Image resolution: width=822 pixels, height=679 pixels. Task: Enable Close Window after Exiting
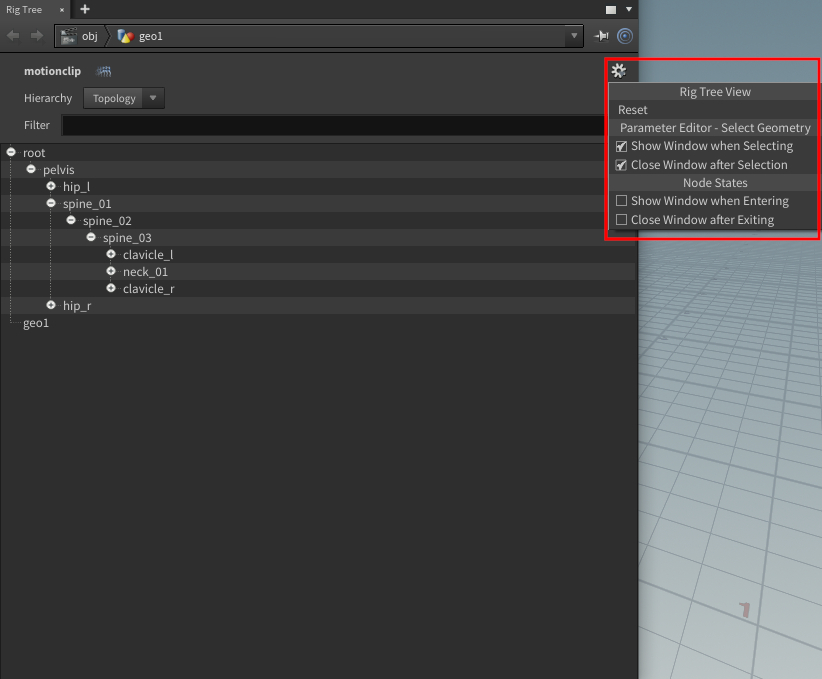pyautogui.click(x=622, y=220)
